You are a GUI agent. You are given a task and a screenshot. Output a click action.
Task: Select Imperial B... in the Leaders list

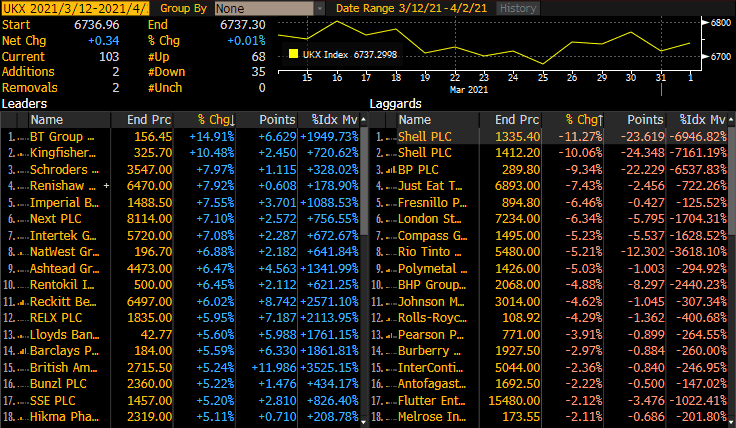click(x=180, y=203)
